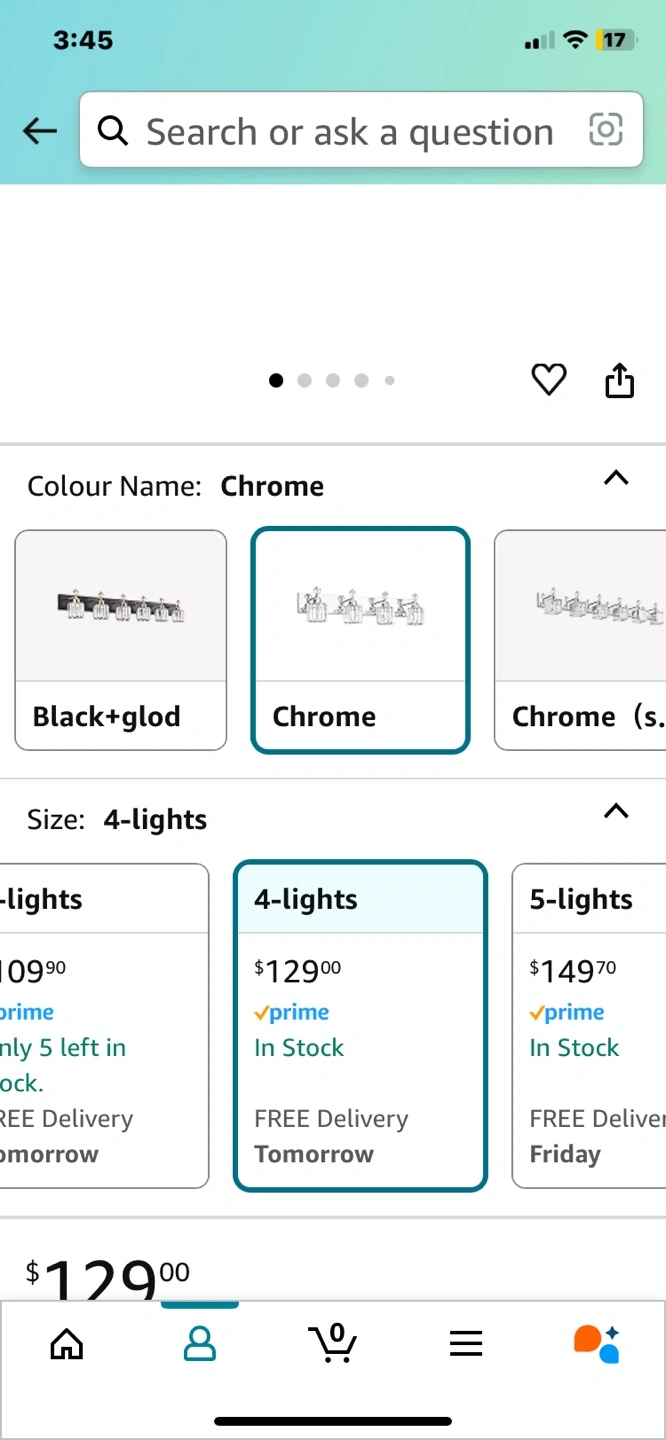
Task: Go to Home tab
Action: pos(67,1344)
